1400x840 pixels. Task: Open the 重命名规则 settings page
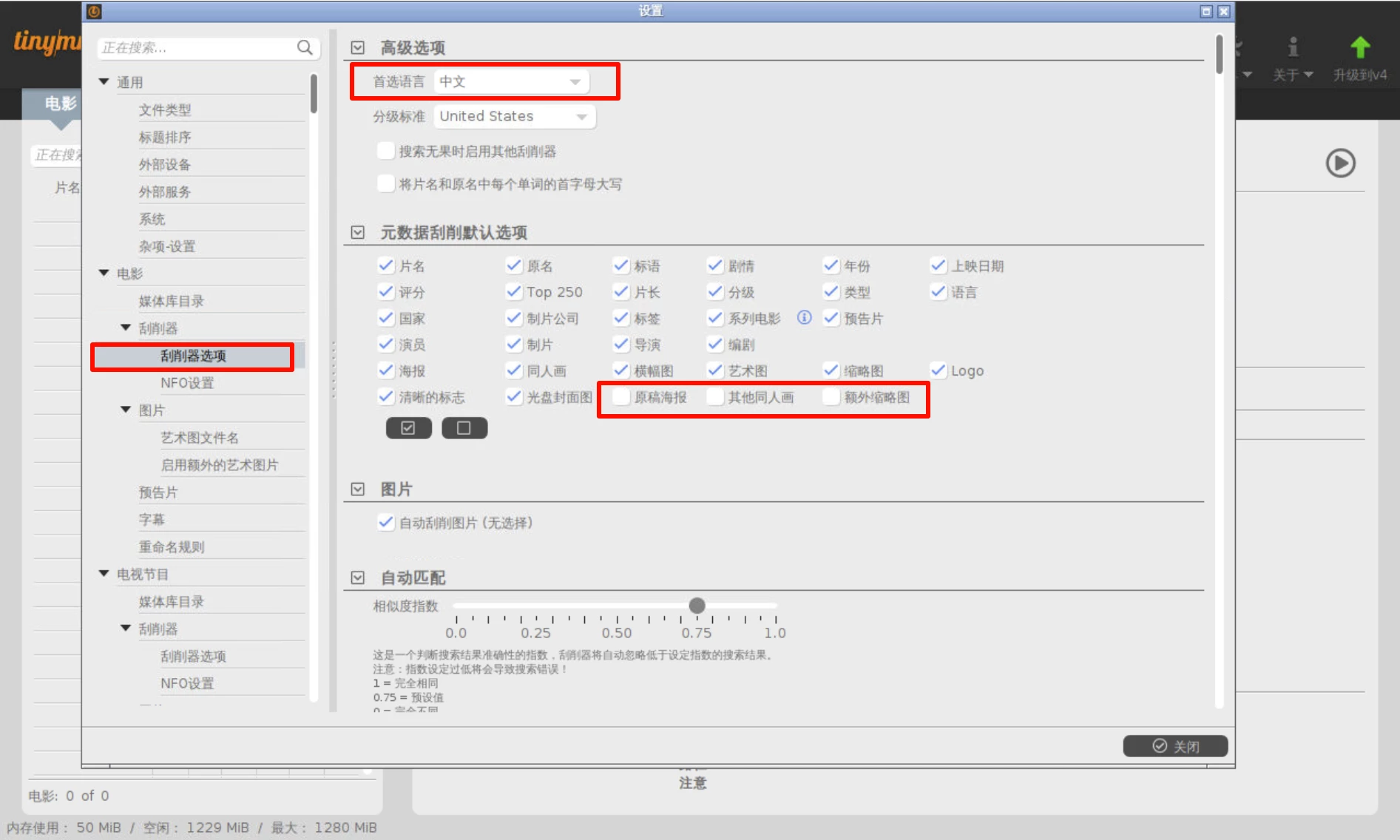click(x=172, y=547)
